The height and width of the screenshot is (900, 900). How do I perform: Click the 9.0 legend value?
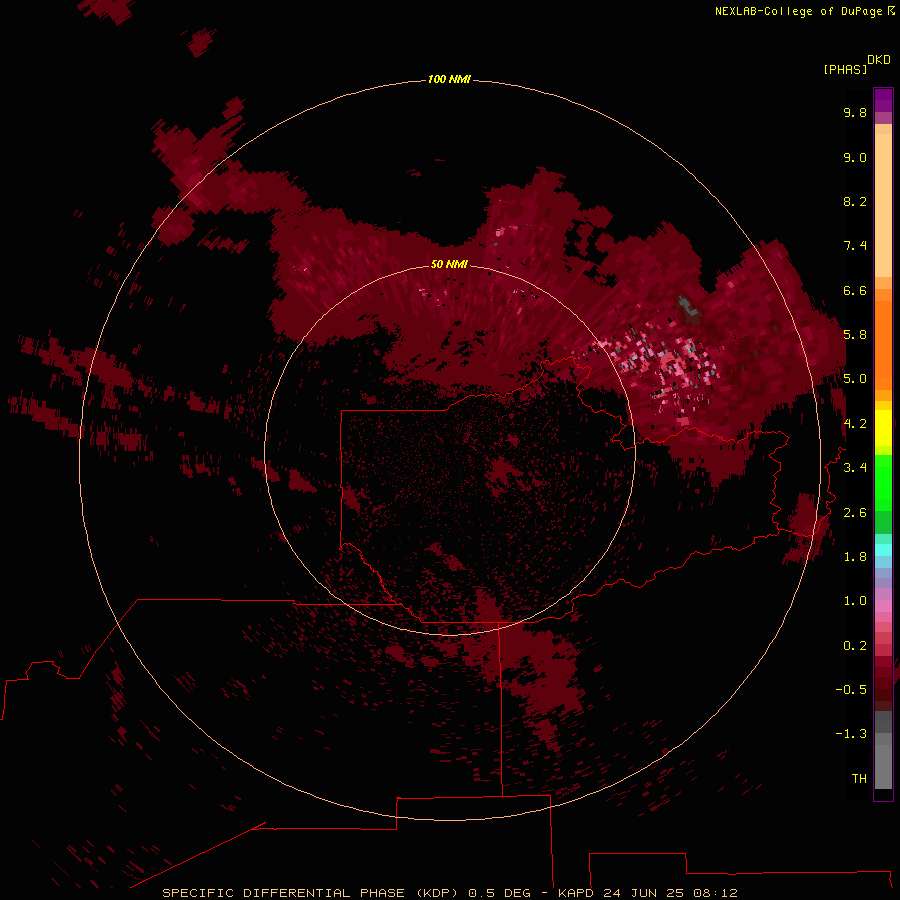tap(855, 157)
